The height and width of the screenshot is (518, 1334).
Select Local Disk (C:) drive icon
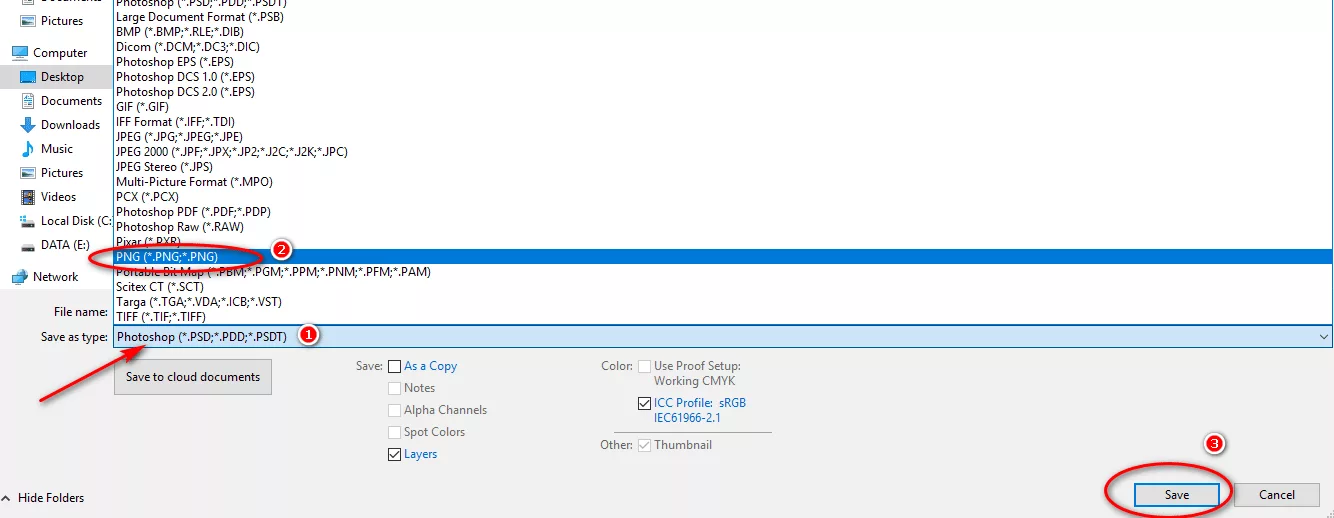click(27, 221)
